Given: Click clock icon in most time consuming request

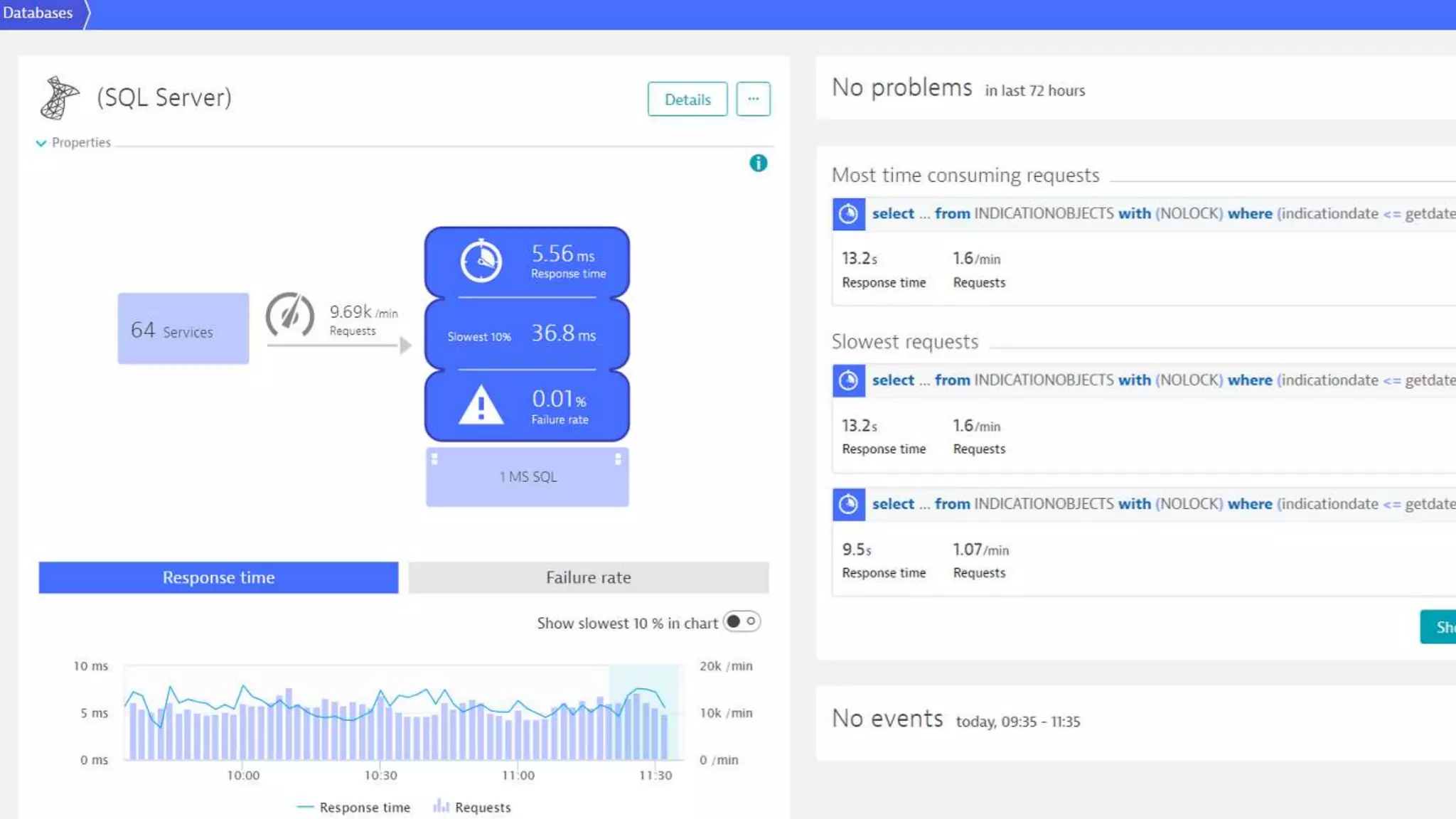Looking at the screenshot, I should 848,214.
